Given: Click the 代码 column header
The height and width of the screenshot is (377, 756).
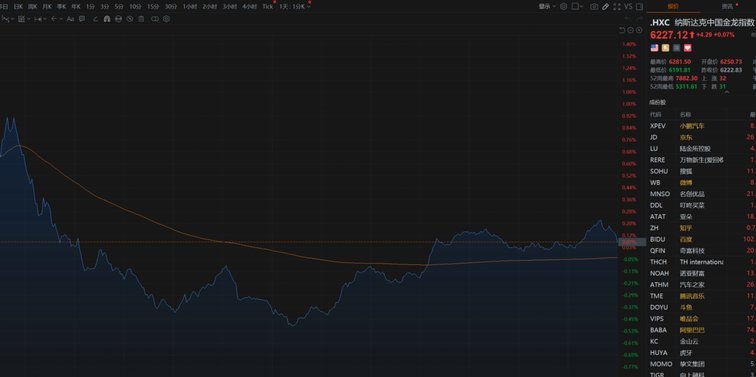Looking at the screenshot, I should point(656,115).
